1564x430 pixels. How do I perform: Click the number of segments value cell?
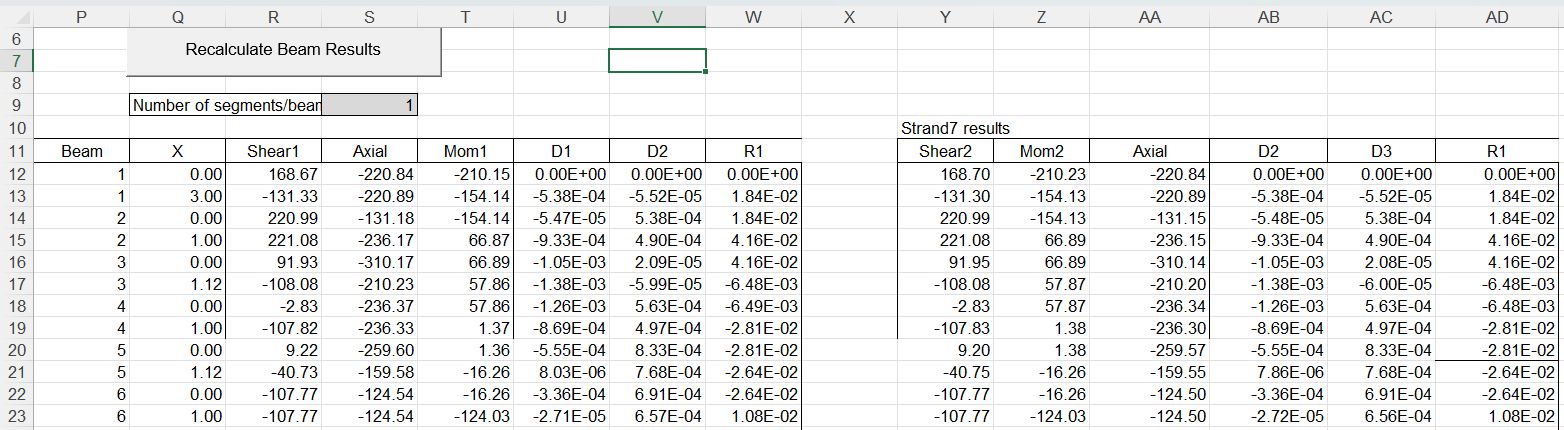tap(369, 105)
